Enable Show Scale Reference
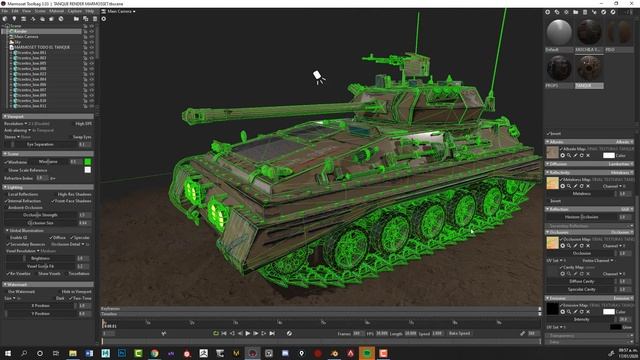The height and width of the screenshot is (360, 640). click(x=6, y=170)
